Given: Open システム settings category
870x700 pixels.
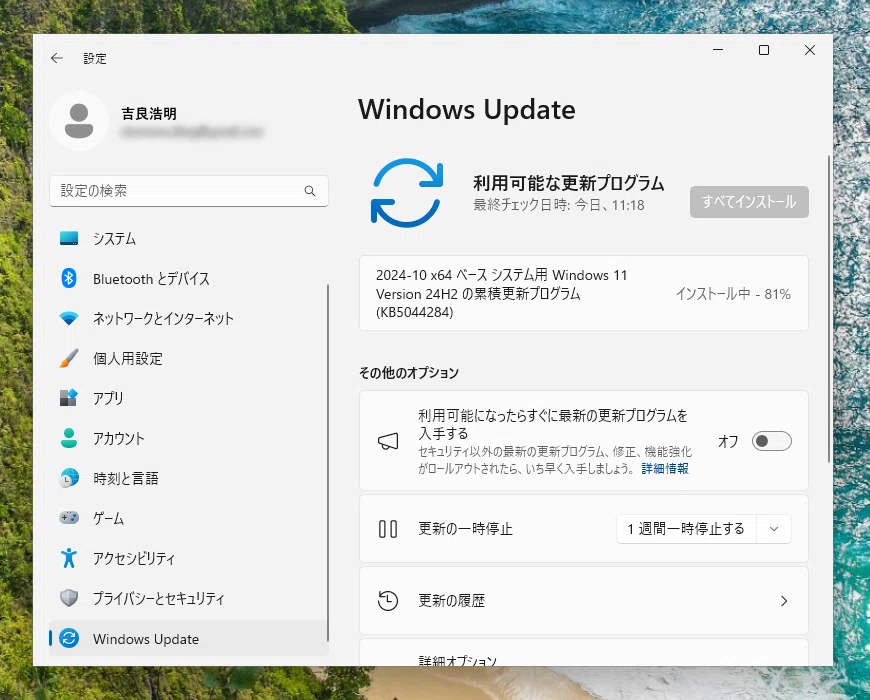Looking at the screenshot, I should click(x=189, y=239).
